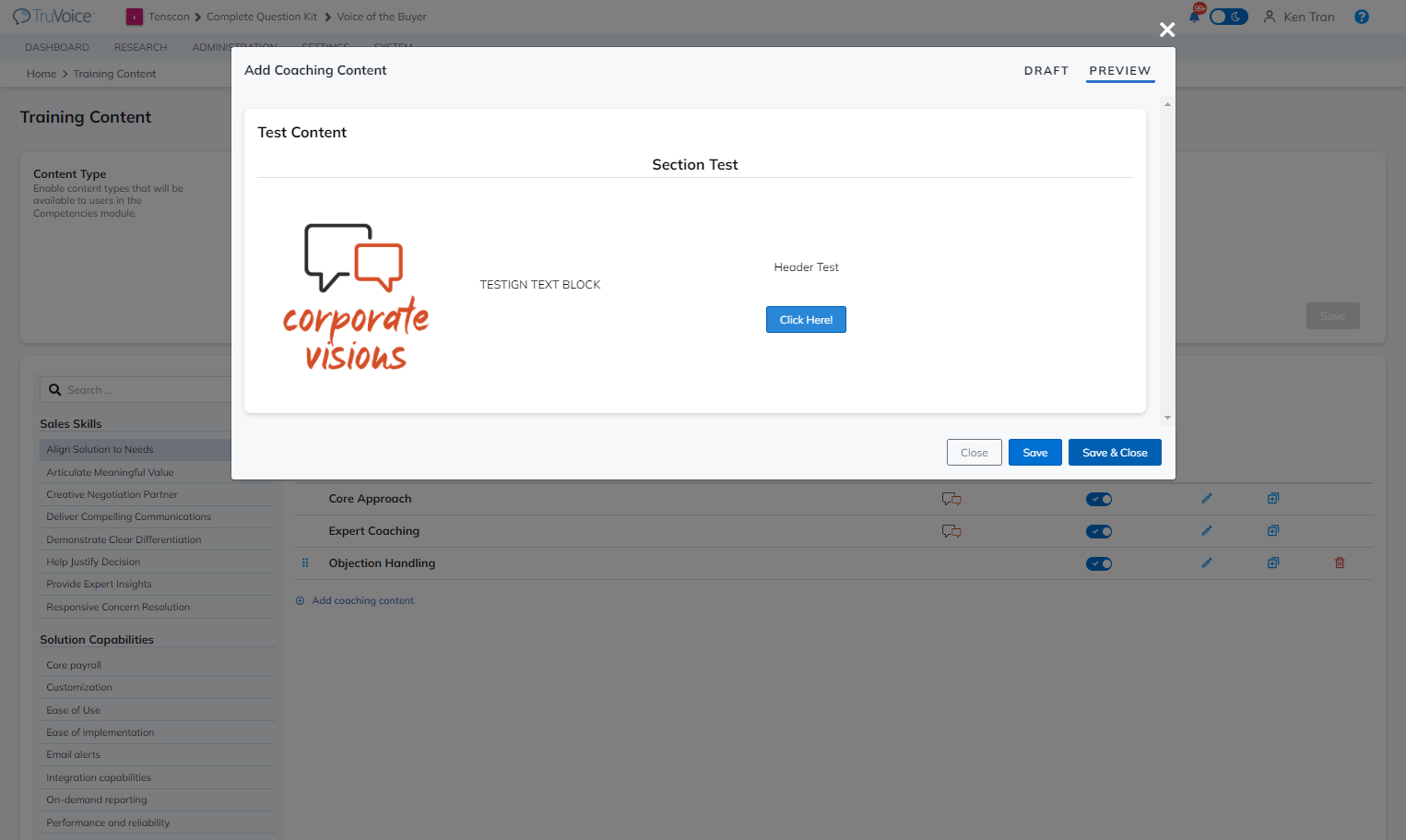Open the Ken Tran user menu
Viewport: 1406px width, 840px height.
(1299, 17)
